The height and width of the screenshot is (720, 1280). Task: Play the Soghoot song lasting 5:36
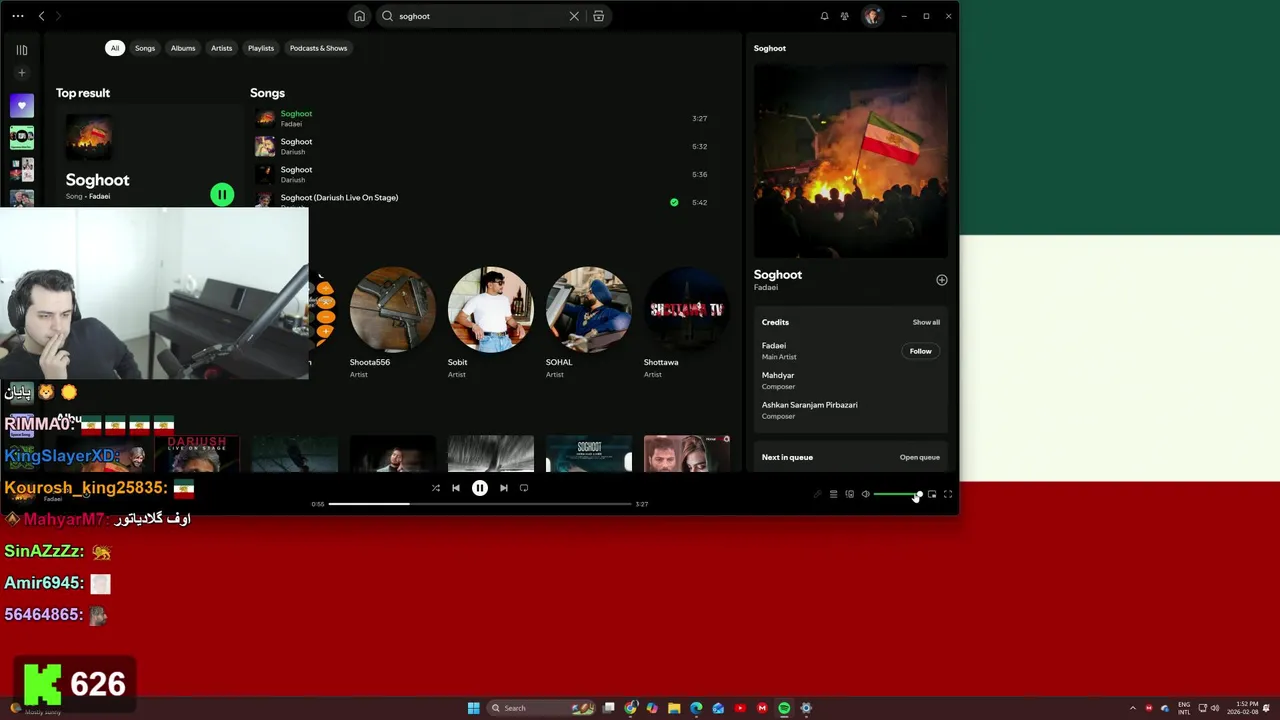coord(481,174)
